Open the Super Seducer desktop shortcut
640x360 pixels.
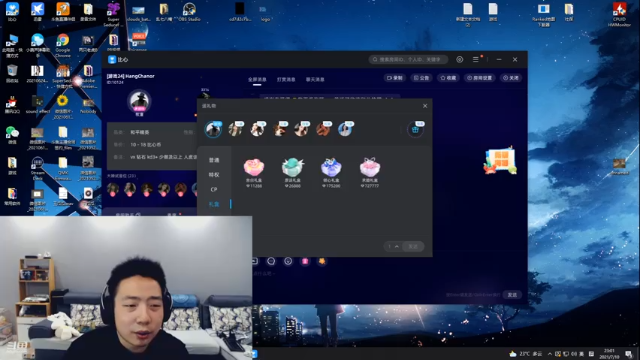pyautogui.click(x=113, y=15)
